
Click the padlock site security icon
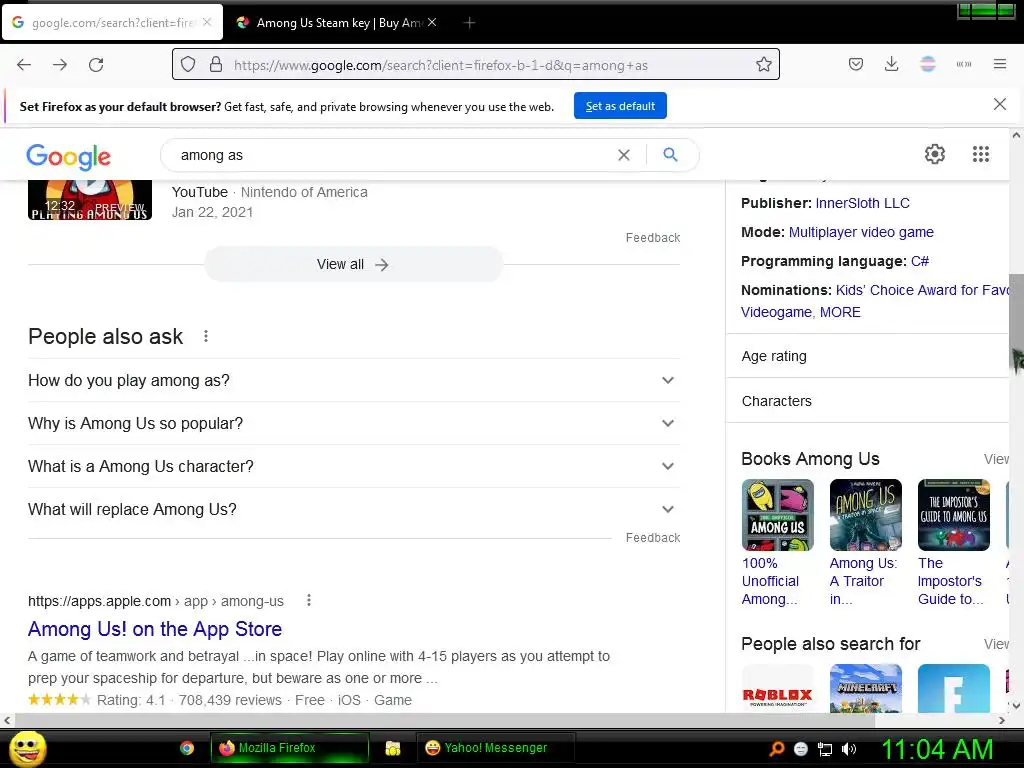[216, 65]
